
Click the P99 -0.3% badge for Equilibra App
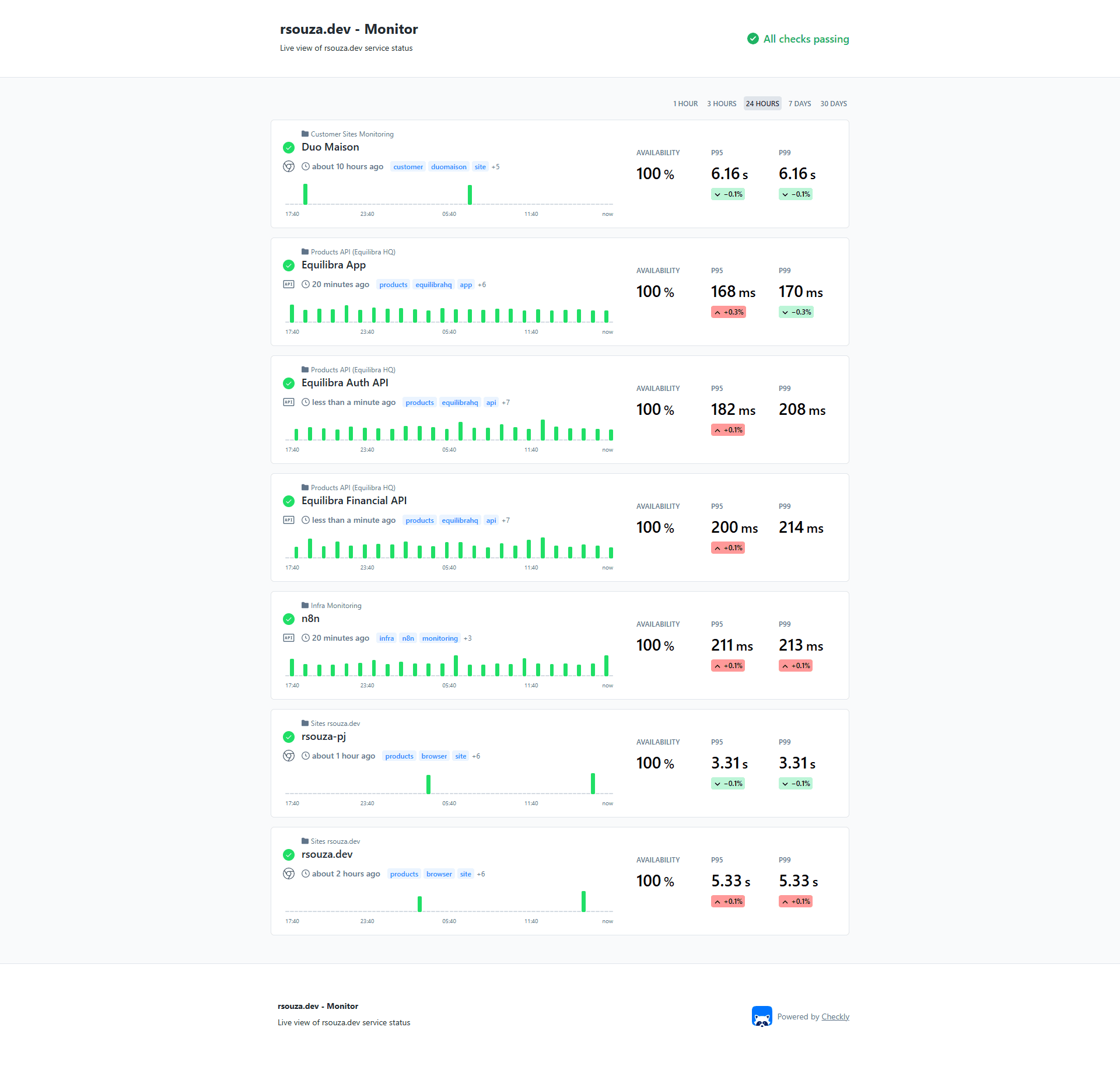[796, 312]
